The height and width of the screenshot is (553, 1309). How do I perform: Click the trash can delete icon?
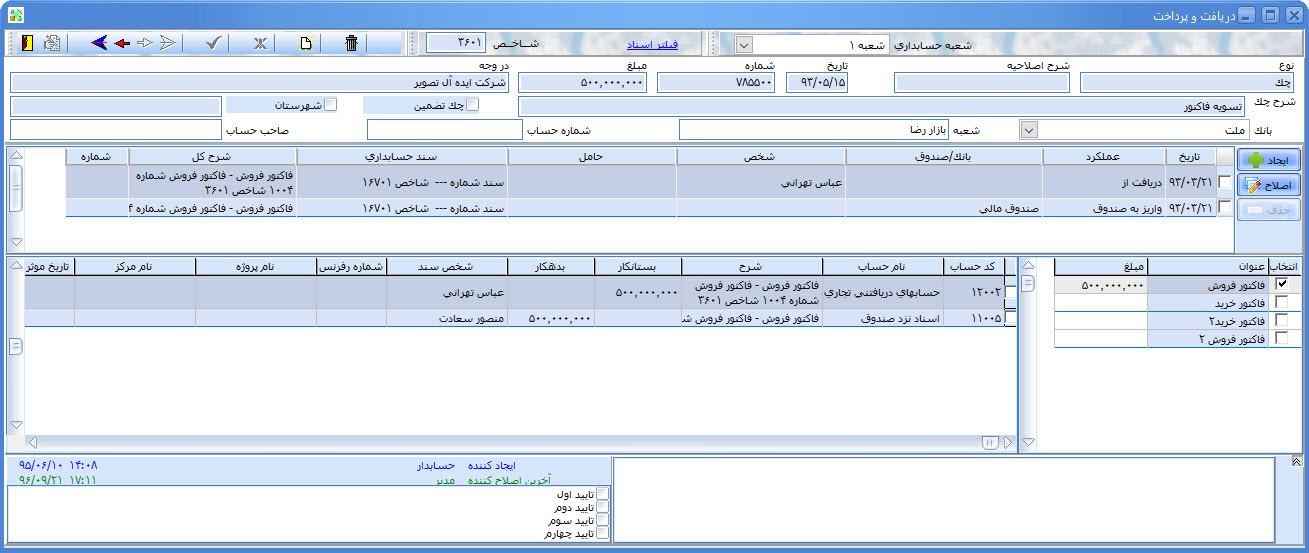pos(350,44)
